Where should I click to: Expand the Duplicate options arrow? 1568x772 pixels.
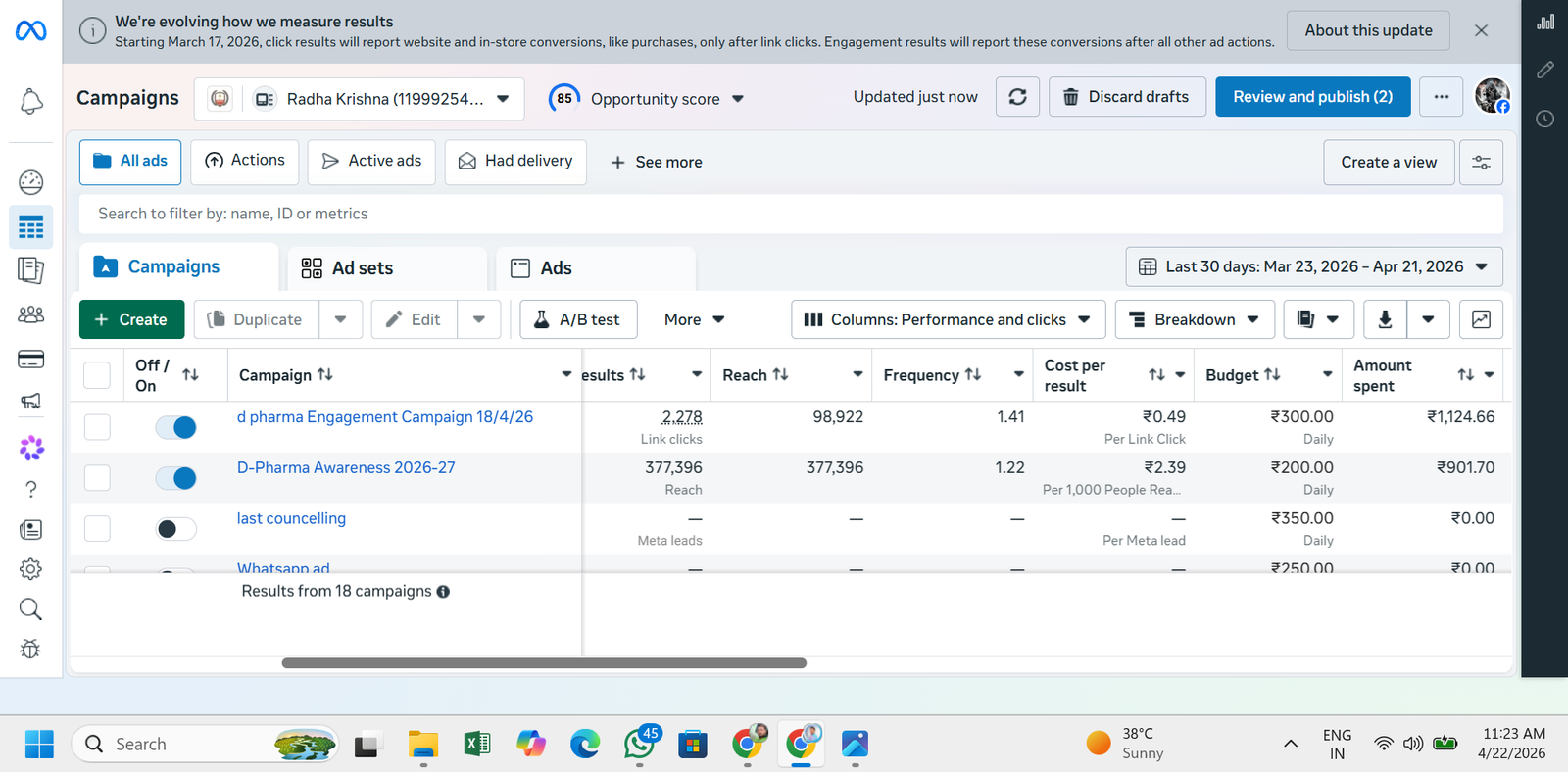340,319
